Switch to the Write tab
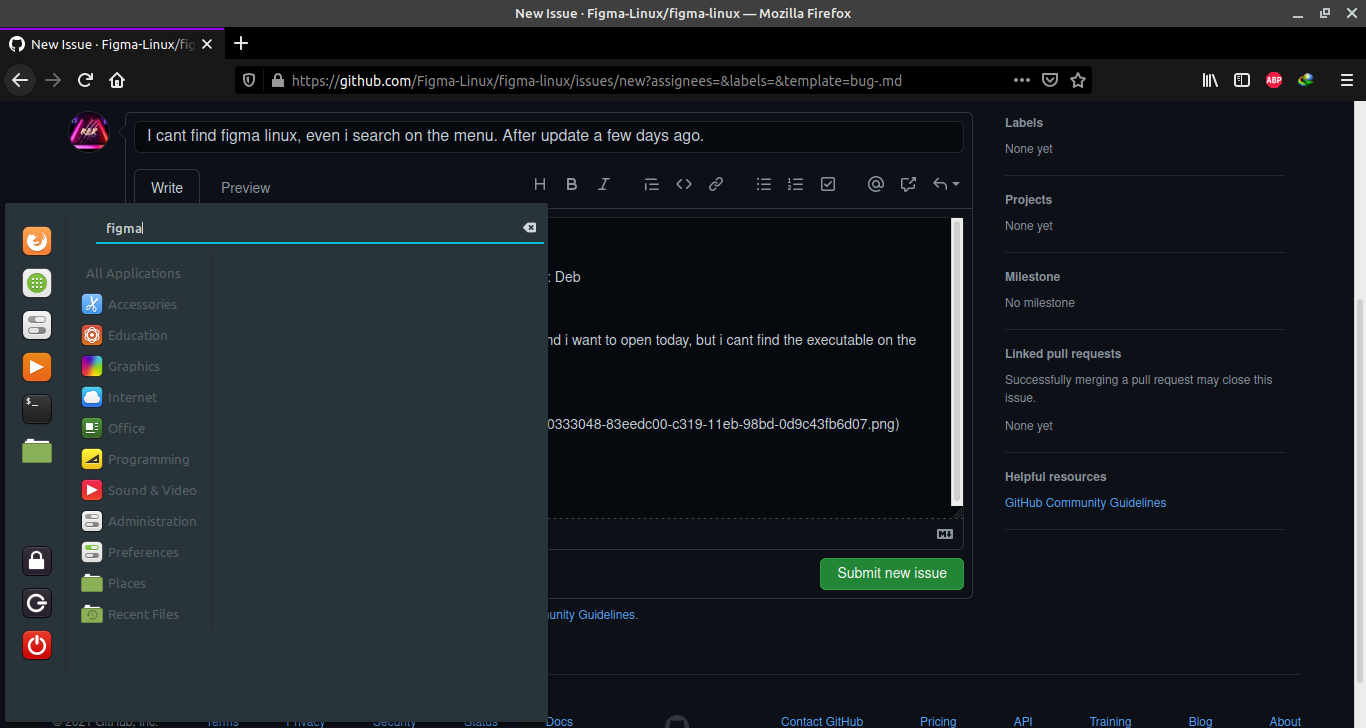Image resolution: width=1366 pixels, height=728 pixels. tap(167, 188)
